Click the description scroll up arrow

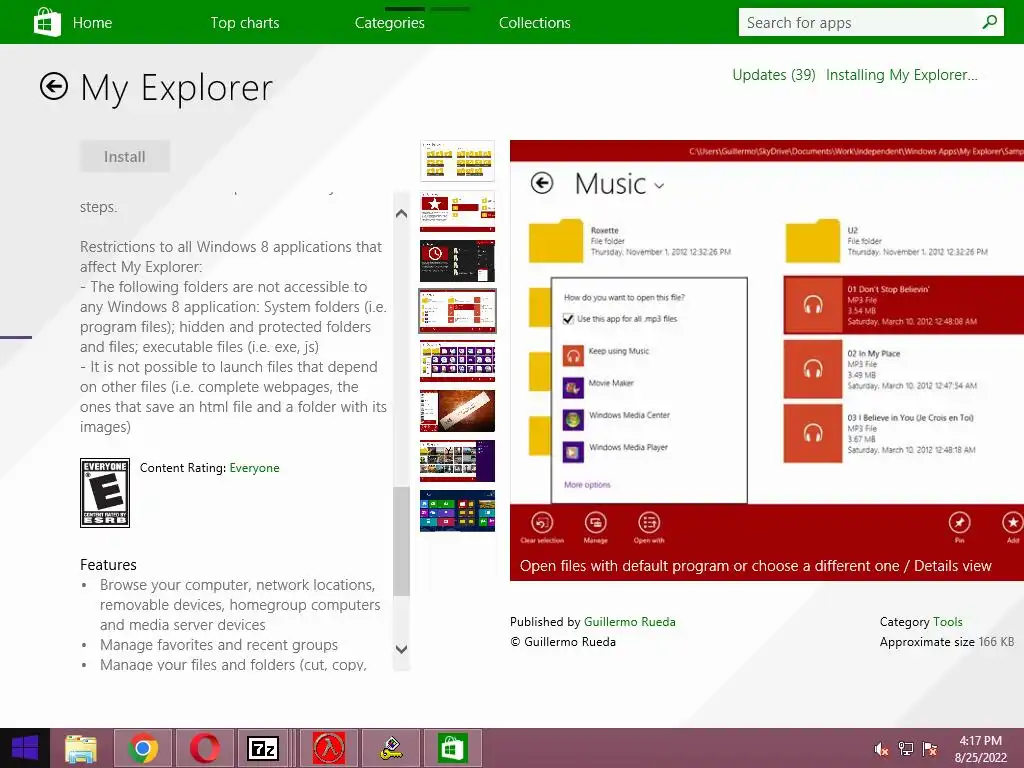(x=401, y=214)
